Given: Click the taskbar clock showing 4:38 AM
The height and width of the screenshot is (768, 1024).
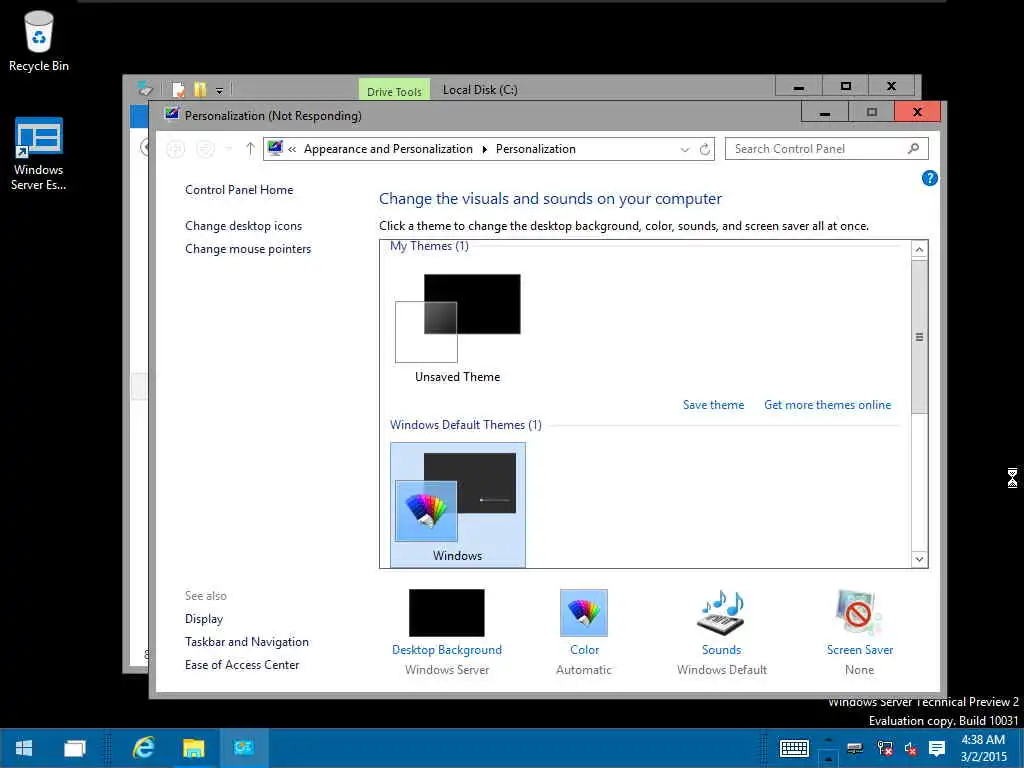Looking at the screenshot, I should tap(983, 748).
